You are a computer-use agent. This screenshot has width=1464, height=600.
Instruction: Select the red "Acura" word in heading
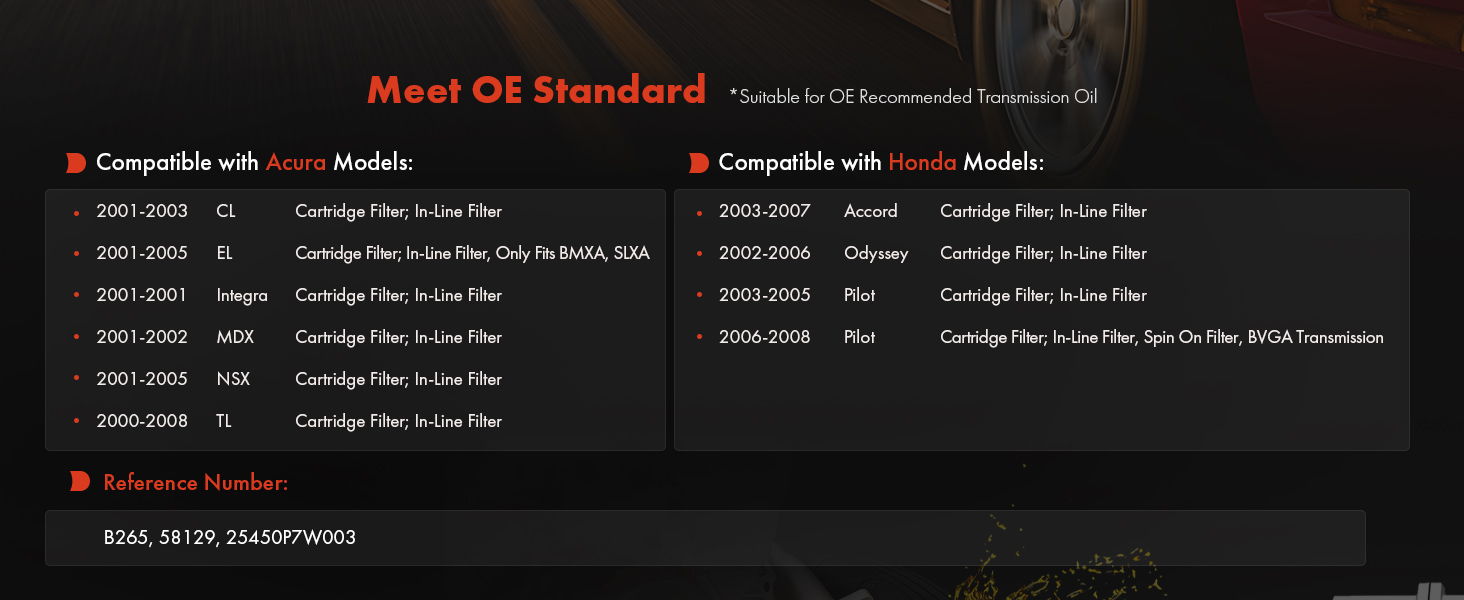point(296,162)
